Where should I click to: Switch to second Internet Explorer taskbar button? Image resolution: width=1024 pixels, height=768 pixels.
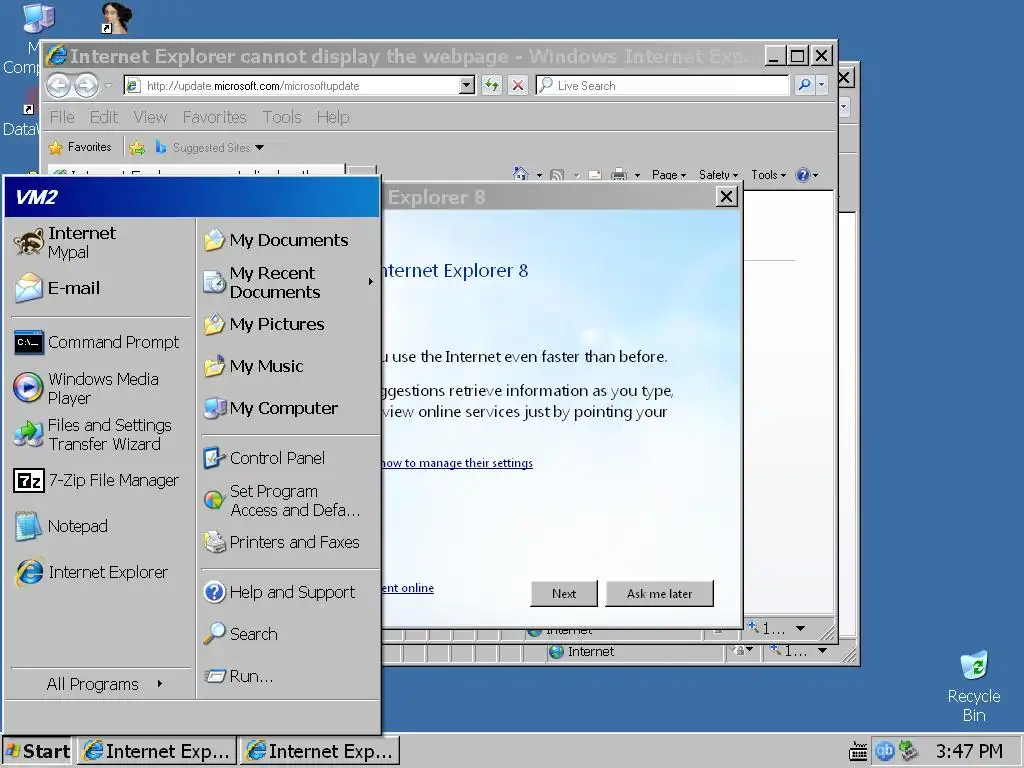319,751
